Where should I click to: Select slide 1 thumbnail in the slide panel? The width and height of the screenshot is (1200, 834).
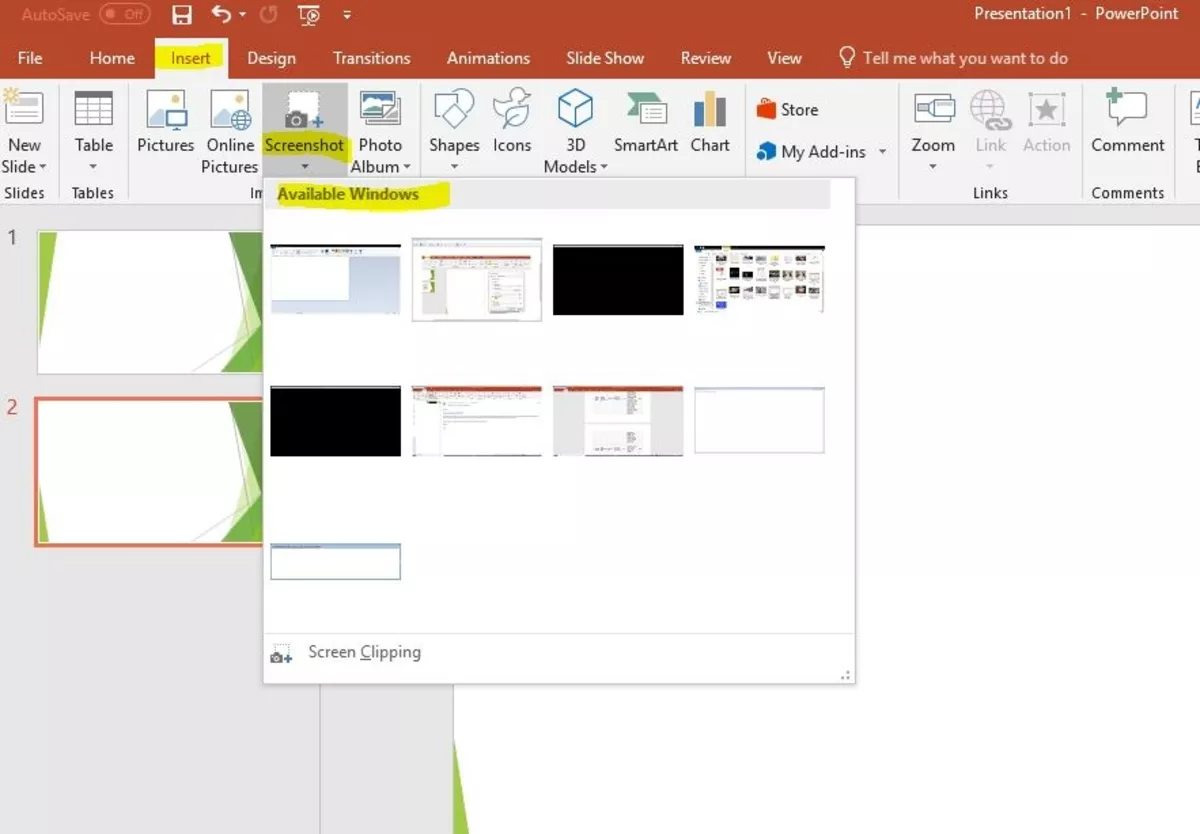[x=150, y=300]
